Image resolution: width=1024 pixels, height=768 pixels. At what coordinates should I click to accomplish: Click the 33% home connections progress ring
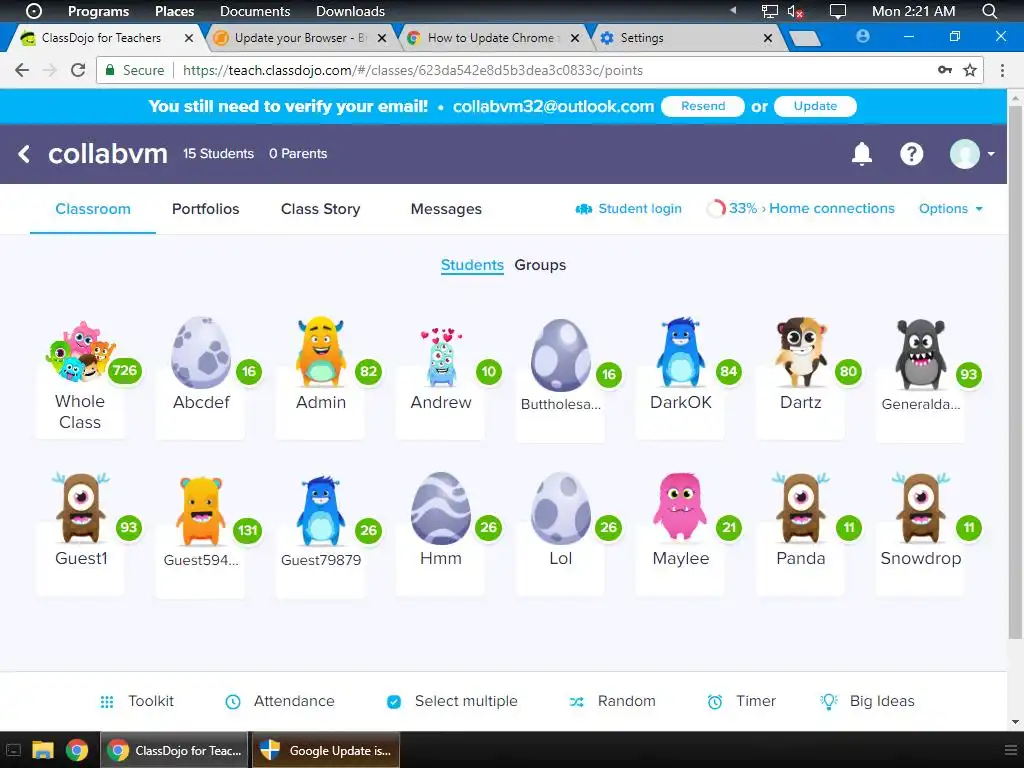716,208
